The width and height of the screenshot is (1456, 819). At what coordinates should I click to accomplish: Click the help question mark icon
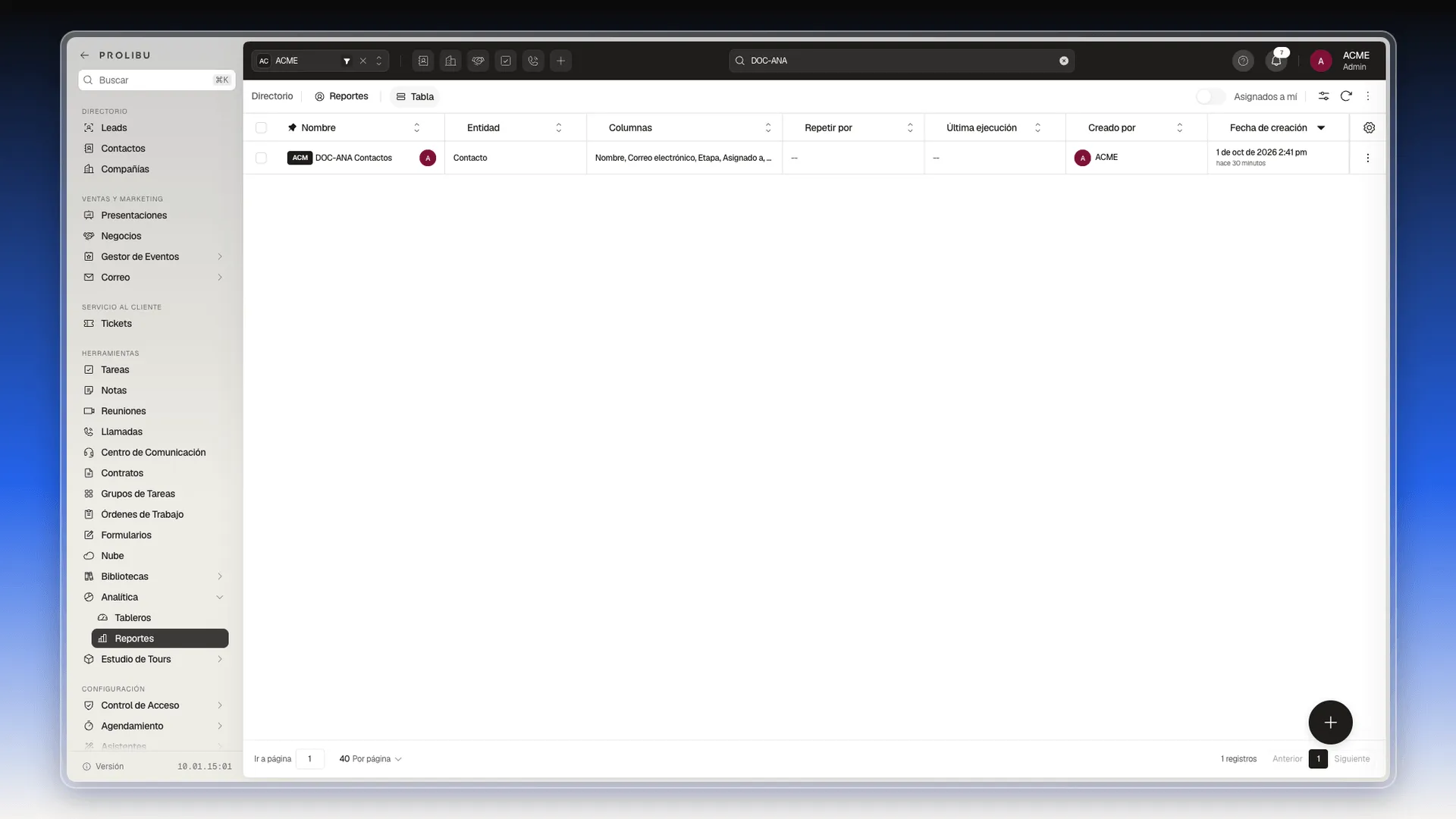pyautogui.click(x=1243, y=61)
